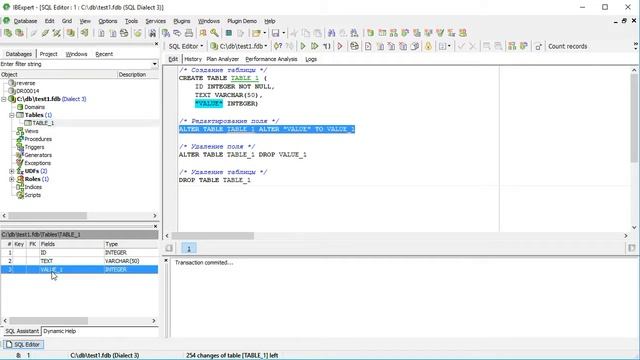
Task: Click the blue Find binoculars icon
Action: coord(331,33)
